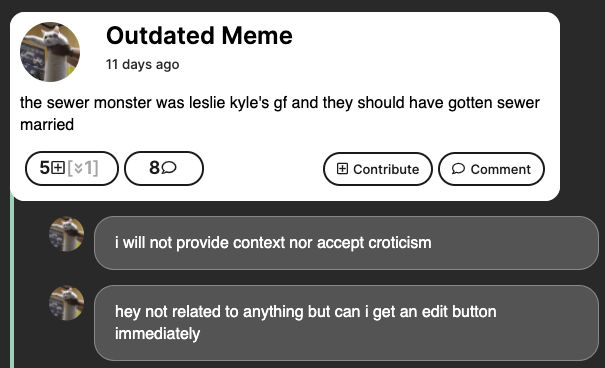Collapse thread using the green vertical line
The height and width of the screenshot is (368, 605).
click(x=12, y=282)
